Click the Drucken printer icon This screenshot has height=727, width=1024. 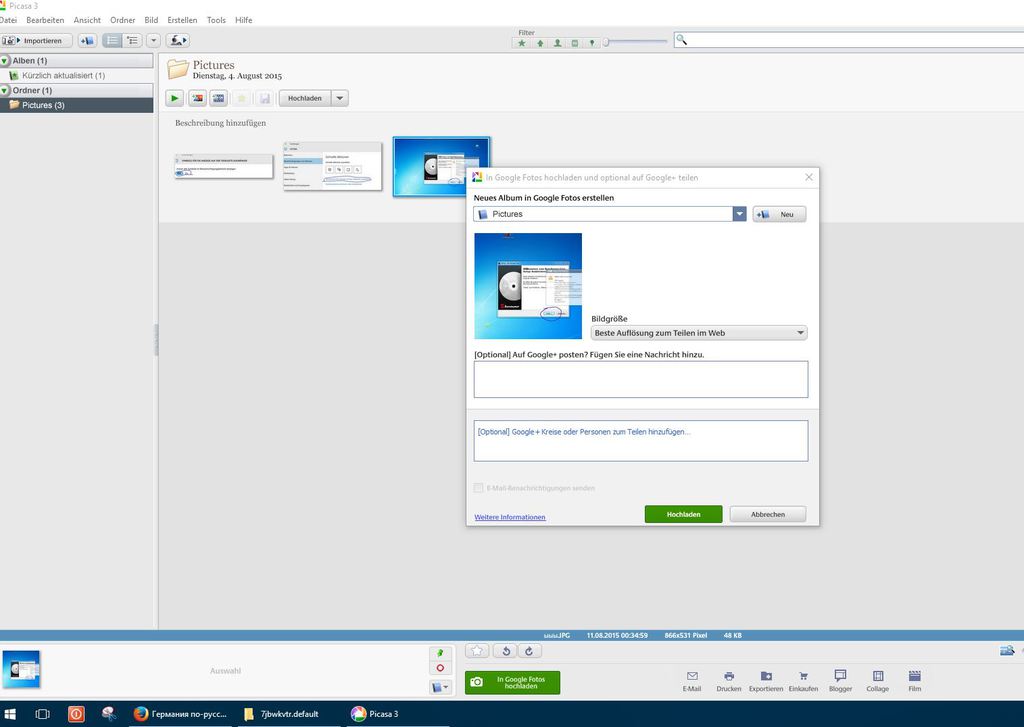pyautogui.click(x=729, y=677)
